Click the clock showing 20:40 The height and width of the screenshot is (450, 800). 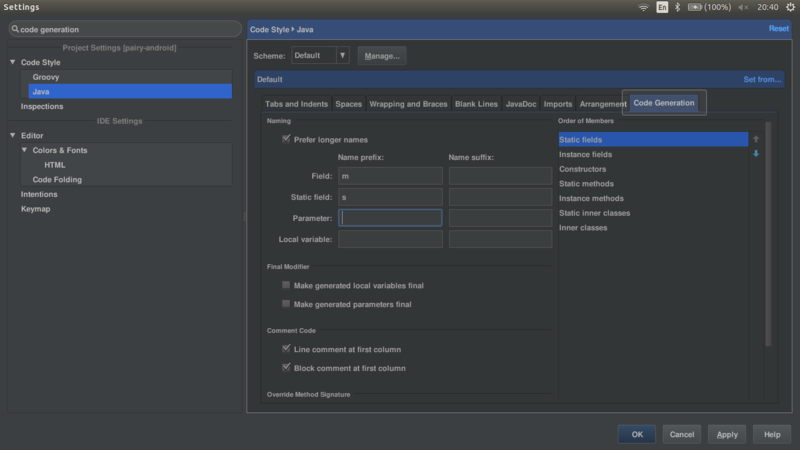point(767,7)
